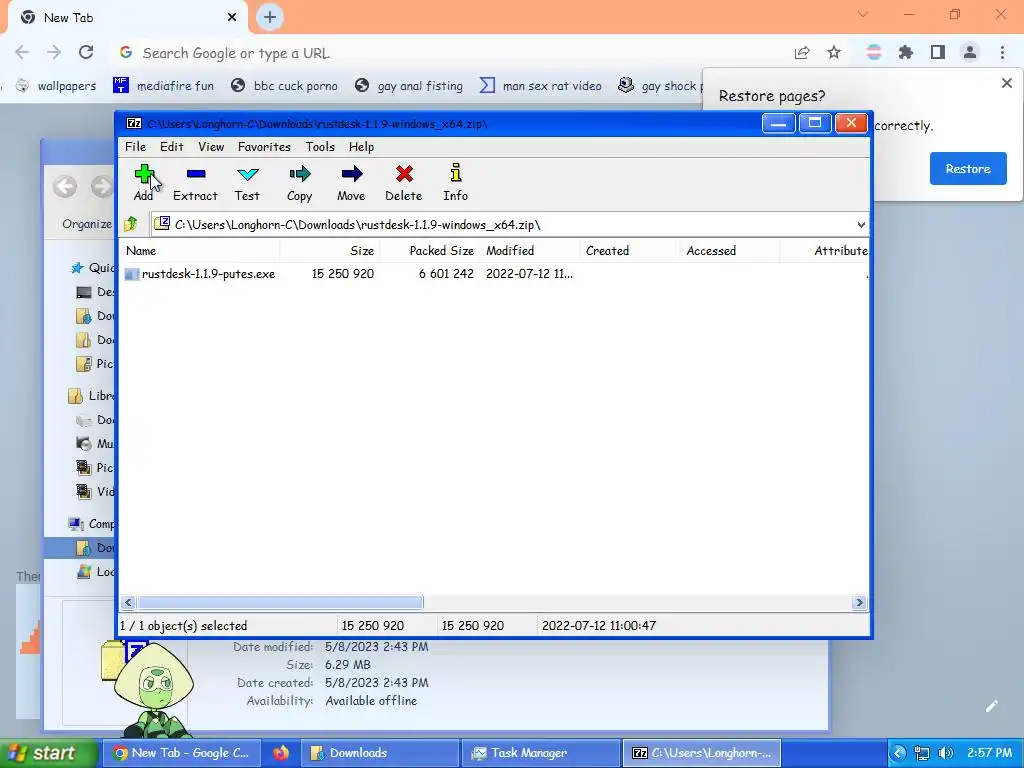This screenshot has height=768, width=1024.
Task: Open the mediafire fun bookmark
Action: coord(163,86)
